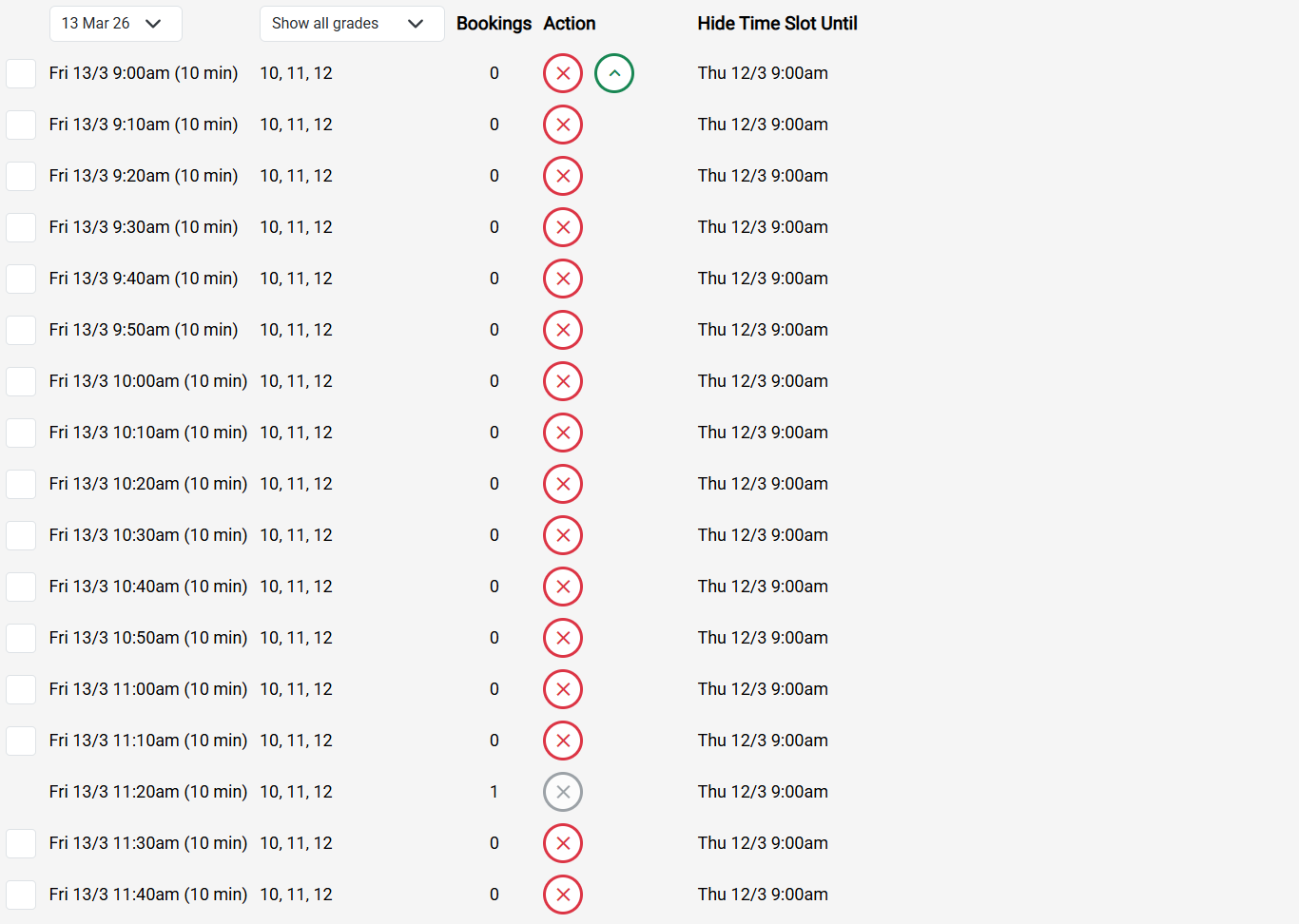Click the hide-until time on the 9:20am row
The height and width of the screenshot is (924, 1299).
coord(763,176)
